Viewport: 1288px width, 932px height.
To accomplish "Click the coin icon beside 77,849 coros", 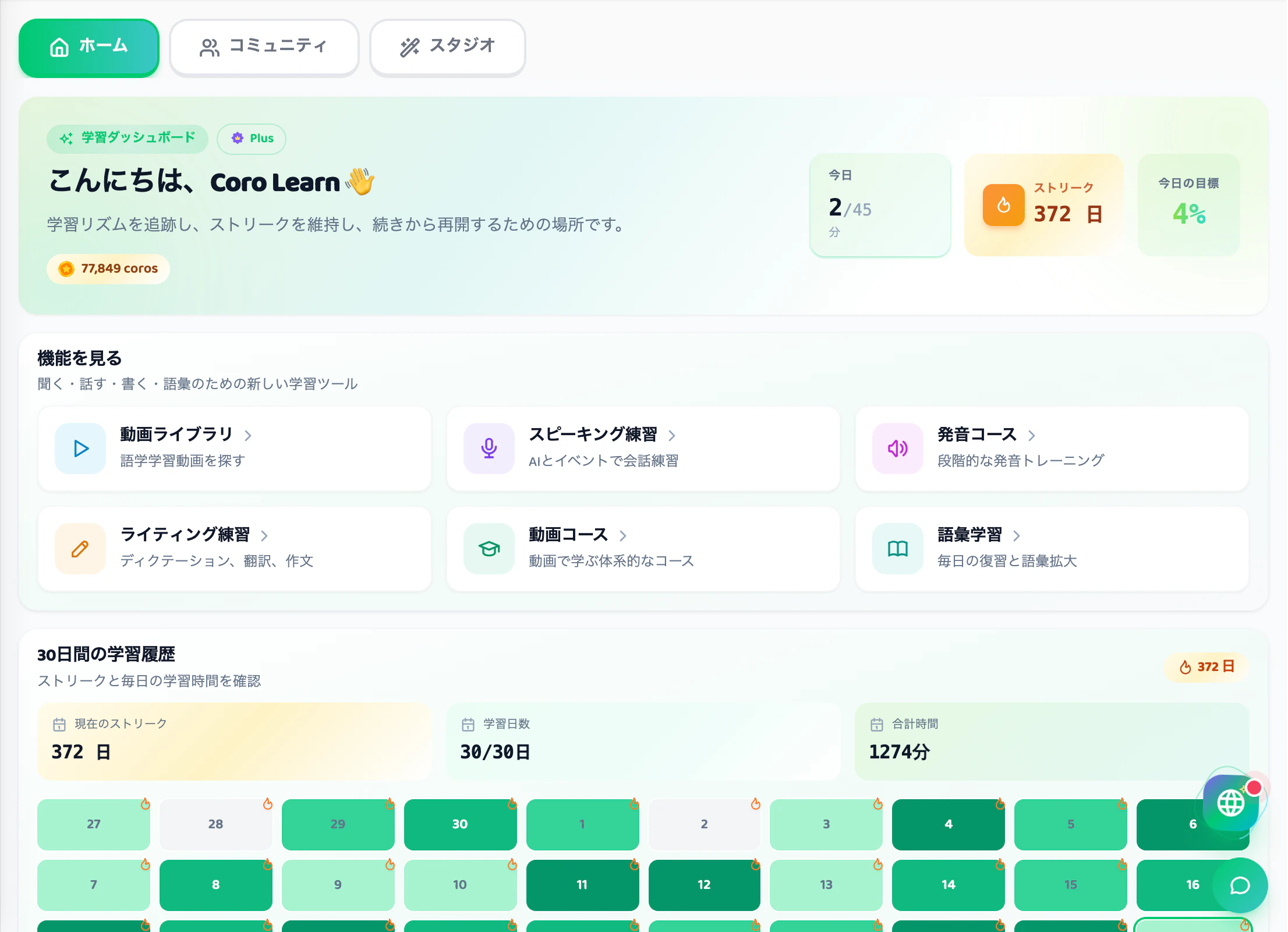I will (66, 269).
